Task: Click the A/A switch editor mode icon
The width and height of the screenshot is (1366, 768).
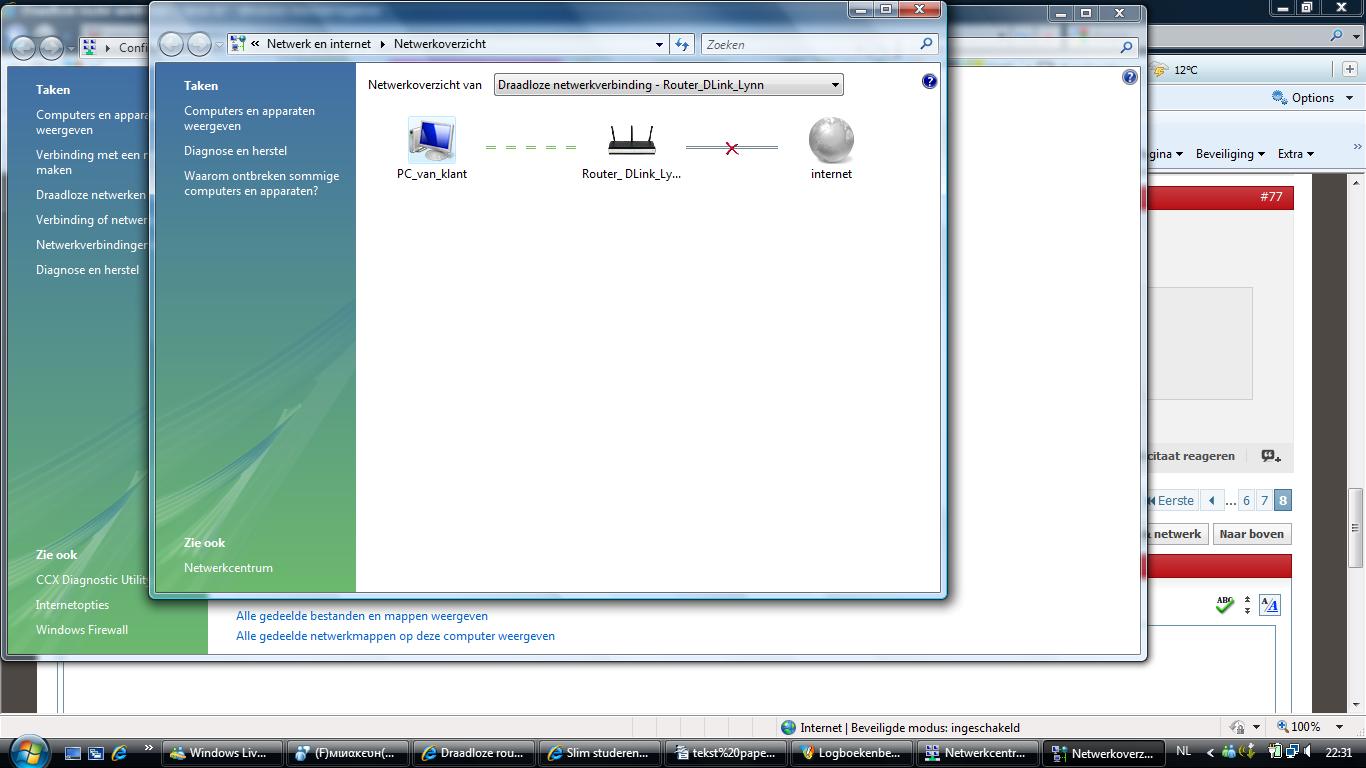Action: [1269, 604]
